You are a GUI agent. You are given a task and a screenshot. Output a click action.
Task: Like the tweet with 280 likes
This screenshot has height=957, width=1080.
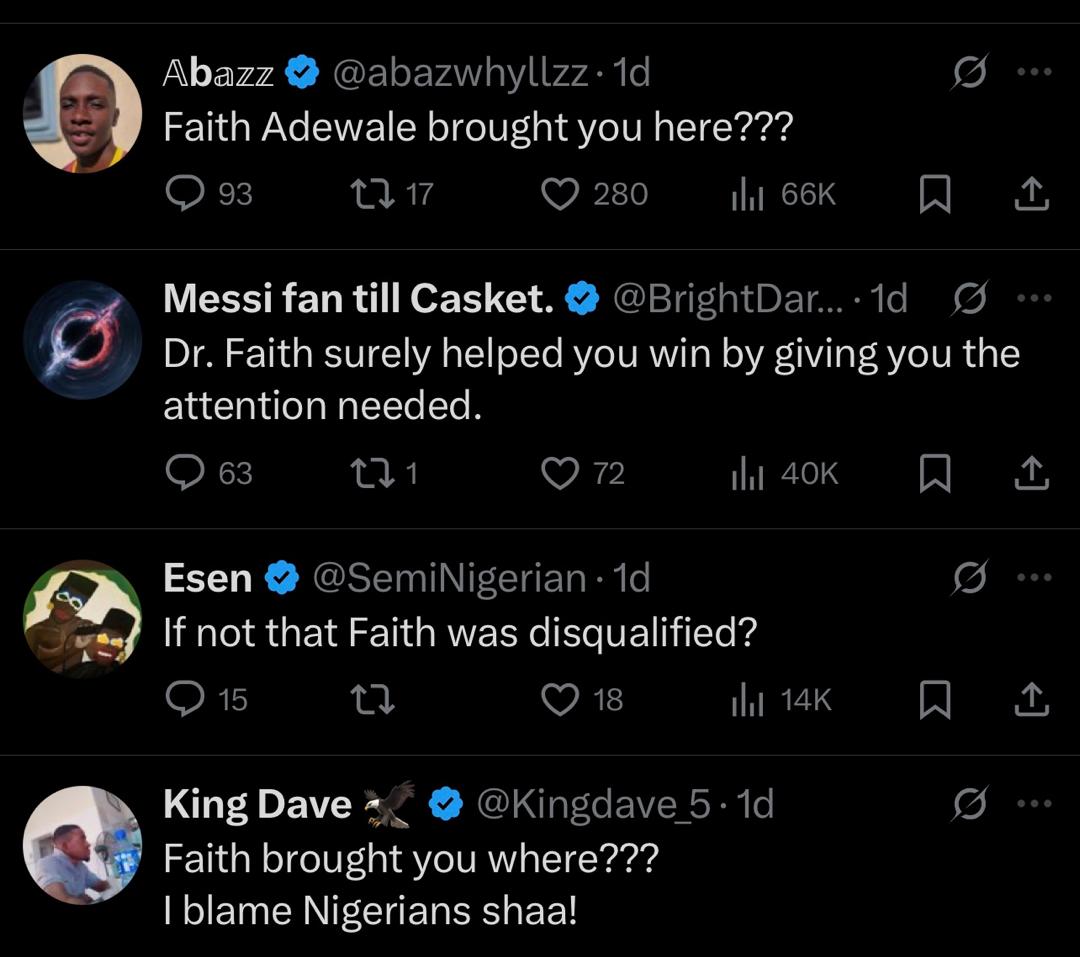(x=559, y=193)
